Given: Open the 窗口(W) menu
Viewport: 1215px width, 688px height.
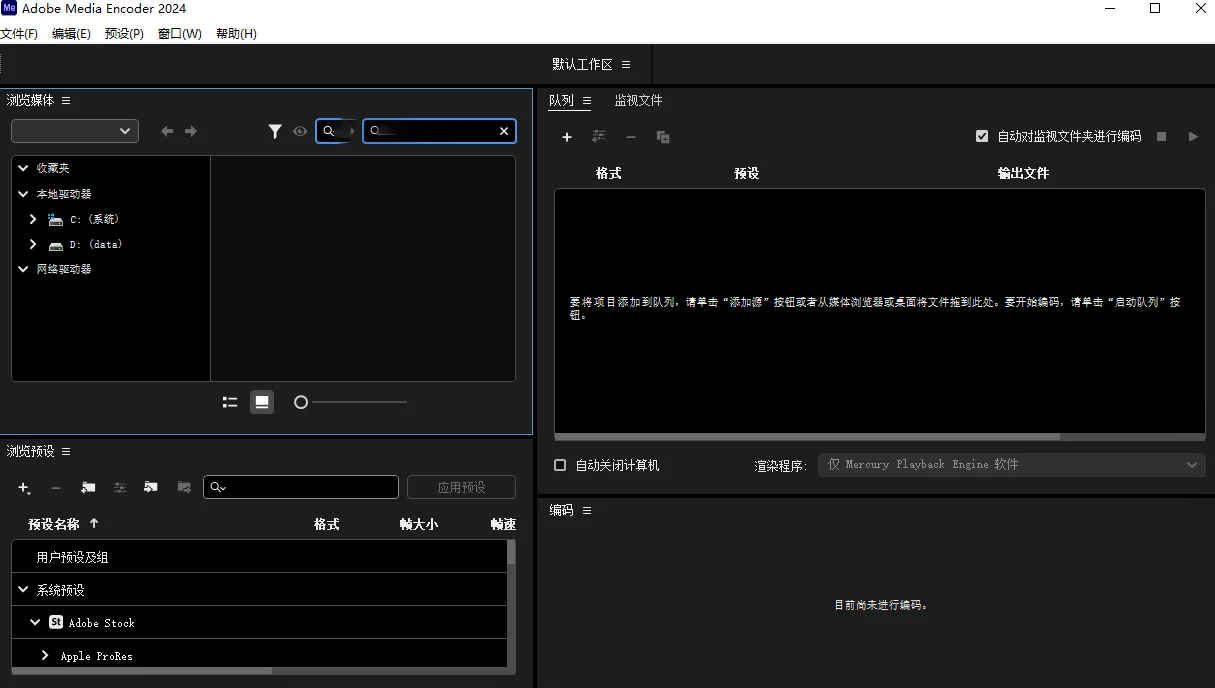Looking at the screenshot, I should click(x=180, y=34).
